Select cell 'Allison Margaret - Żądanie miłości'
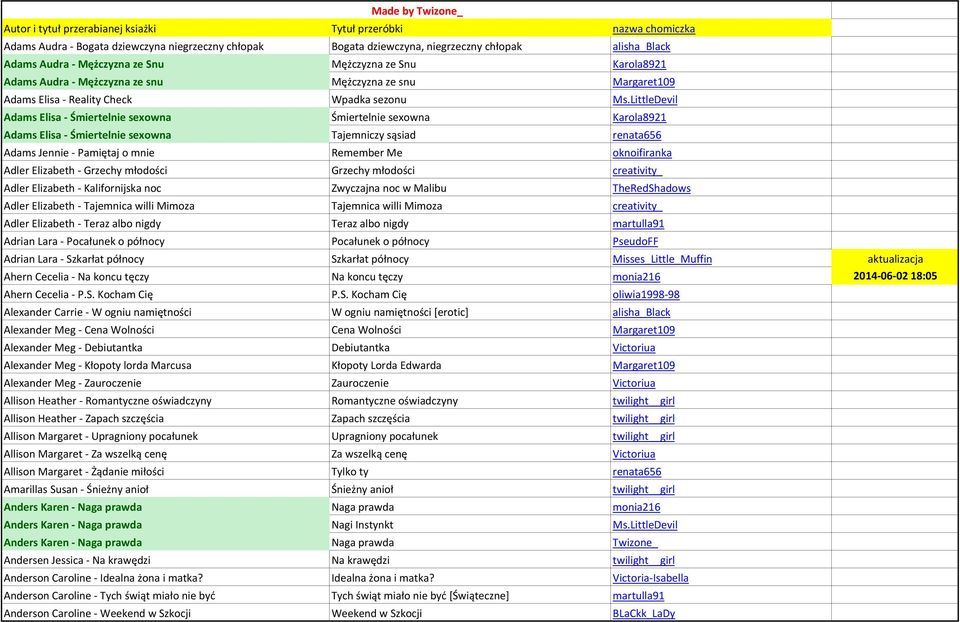This screenshot has height=622, width=960. [x=165, y=473]
